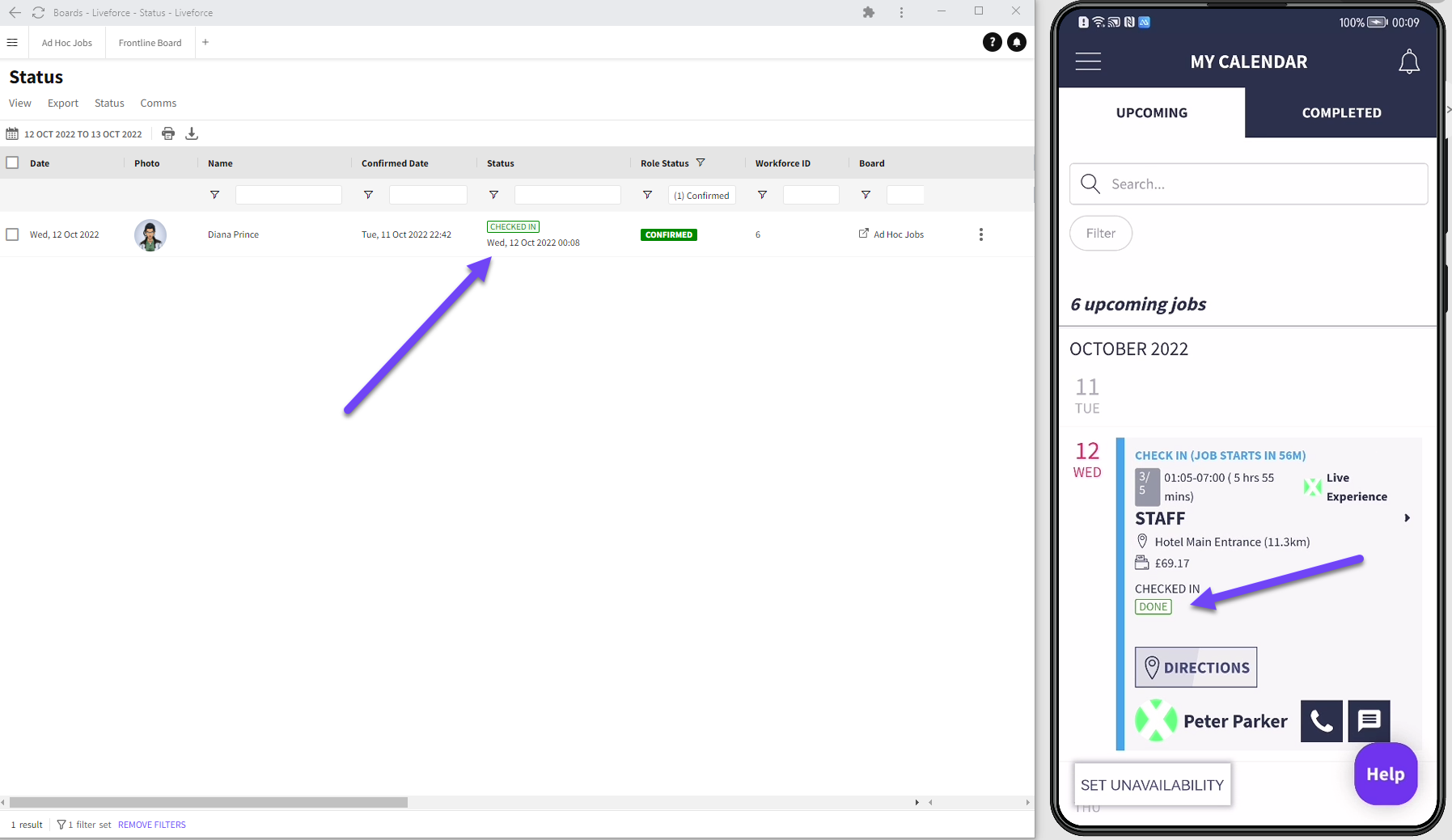The height and width of the screenshot is (840, 1452).
Task: Open the mobile hamburger menu
Action: tap(1088, 61)
